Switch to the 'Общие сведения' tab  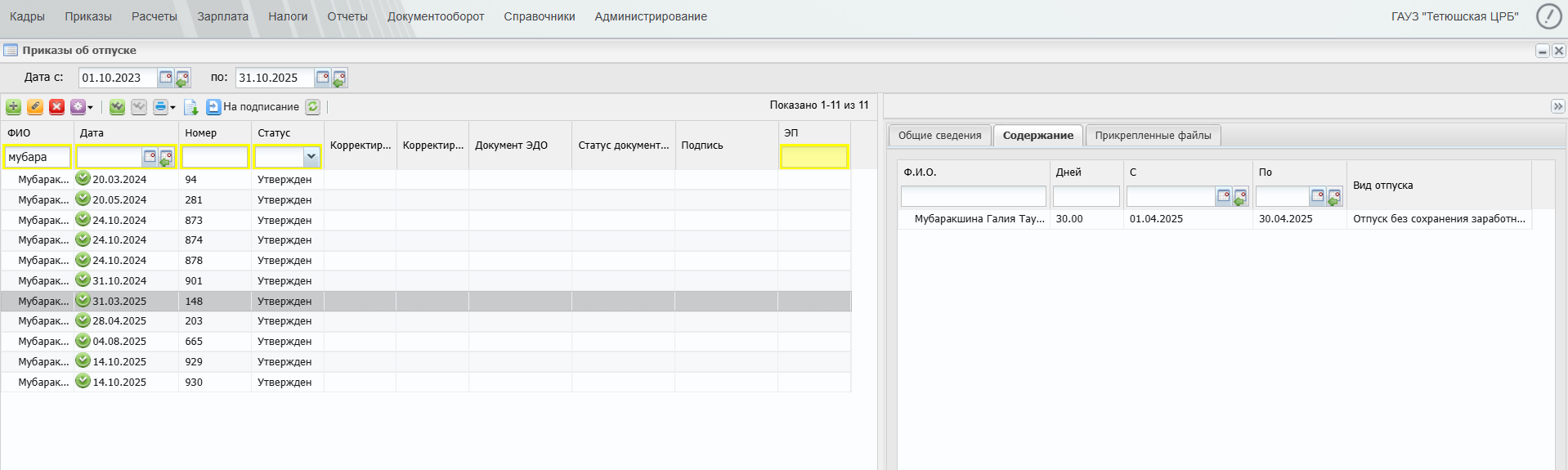pos(940,136)
